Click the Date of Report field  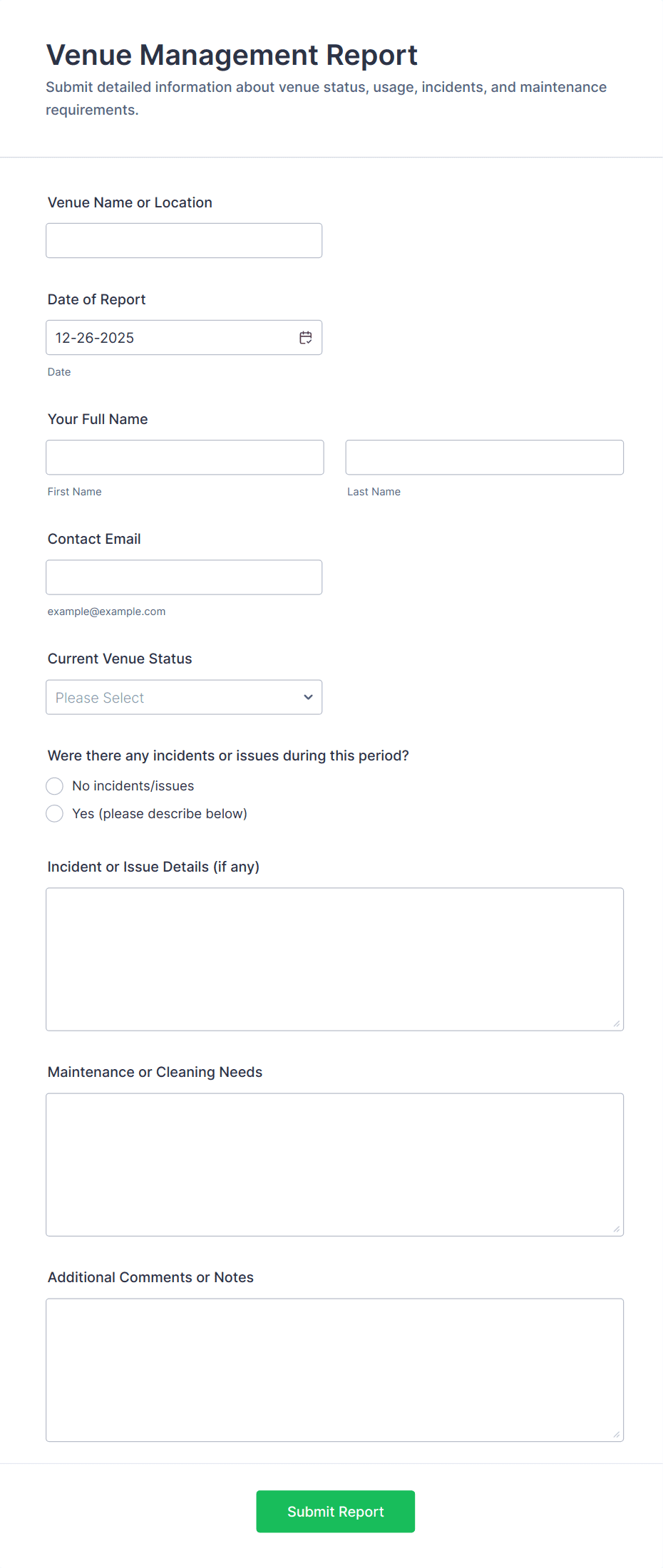[x=184, y=338]
